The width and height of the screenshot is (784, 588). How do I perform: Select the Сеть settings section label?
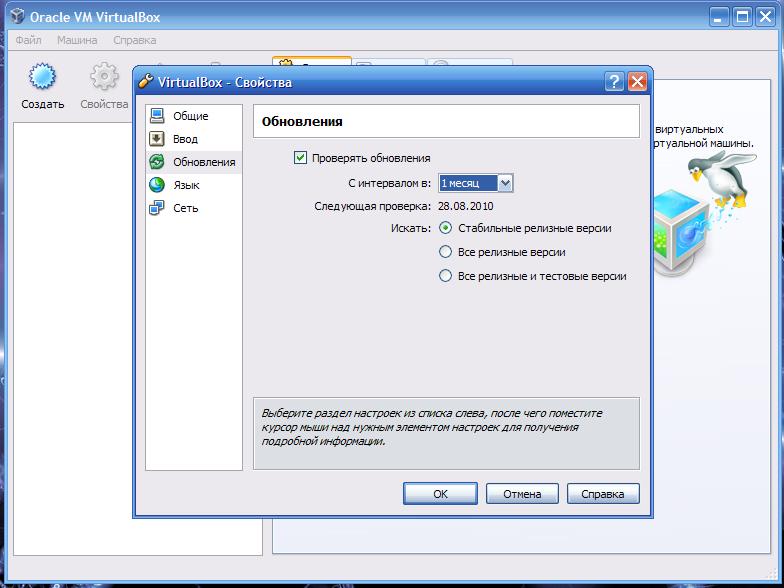point(186,208)
